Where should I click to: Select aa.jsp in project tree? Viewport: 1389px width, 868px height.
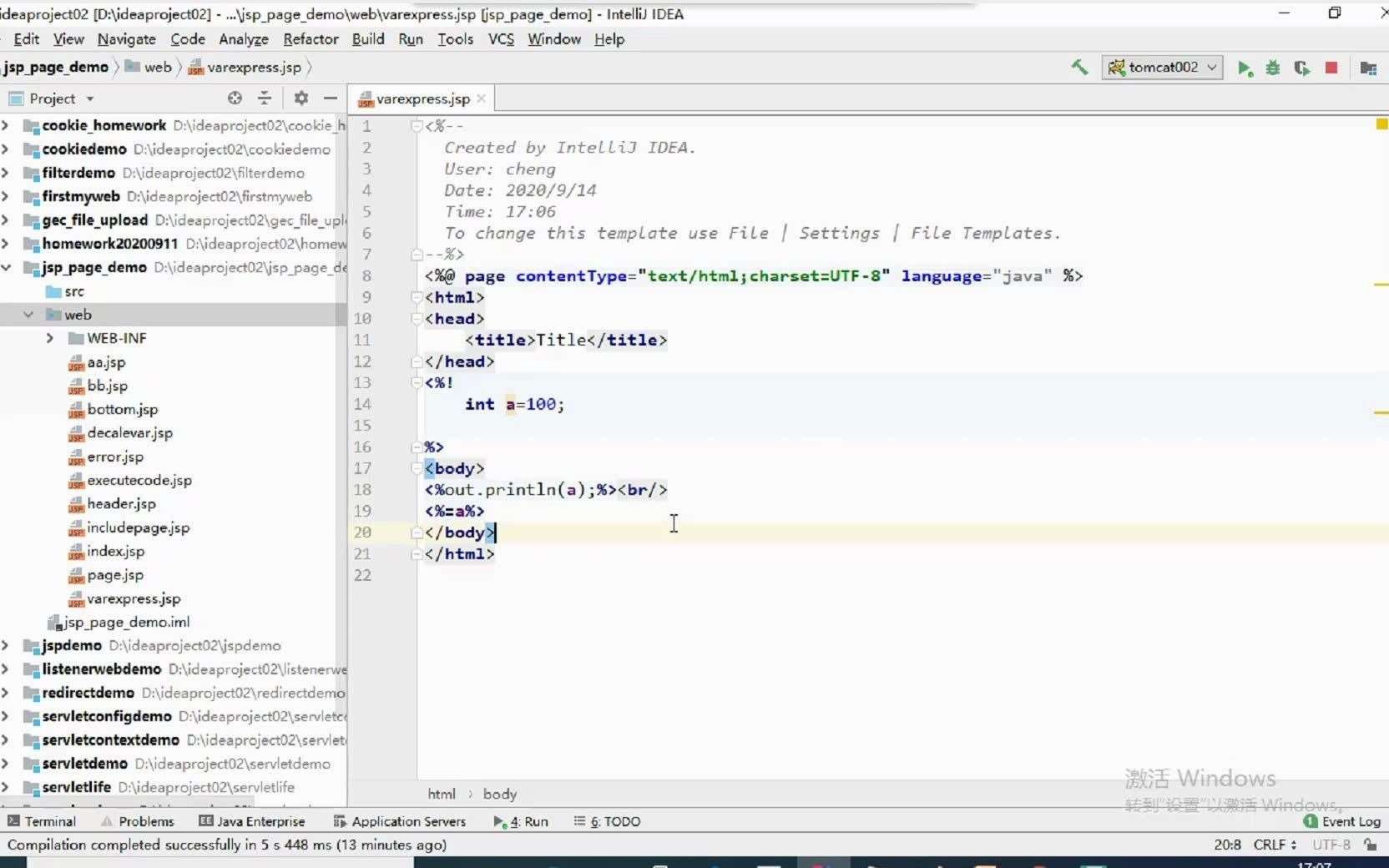pyautogui.click(x=97, y=362)
